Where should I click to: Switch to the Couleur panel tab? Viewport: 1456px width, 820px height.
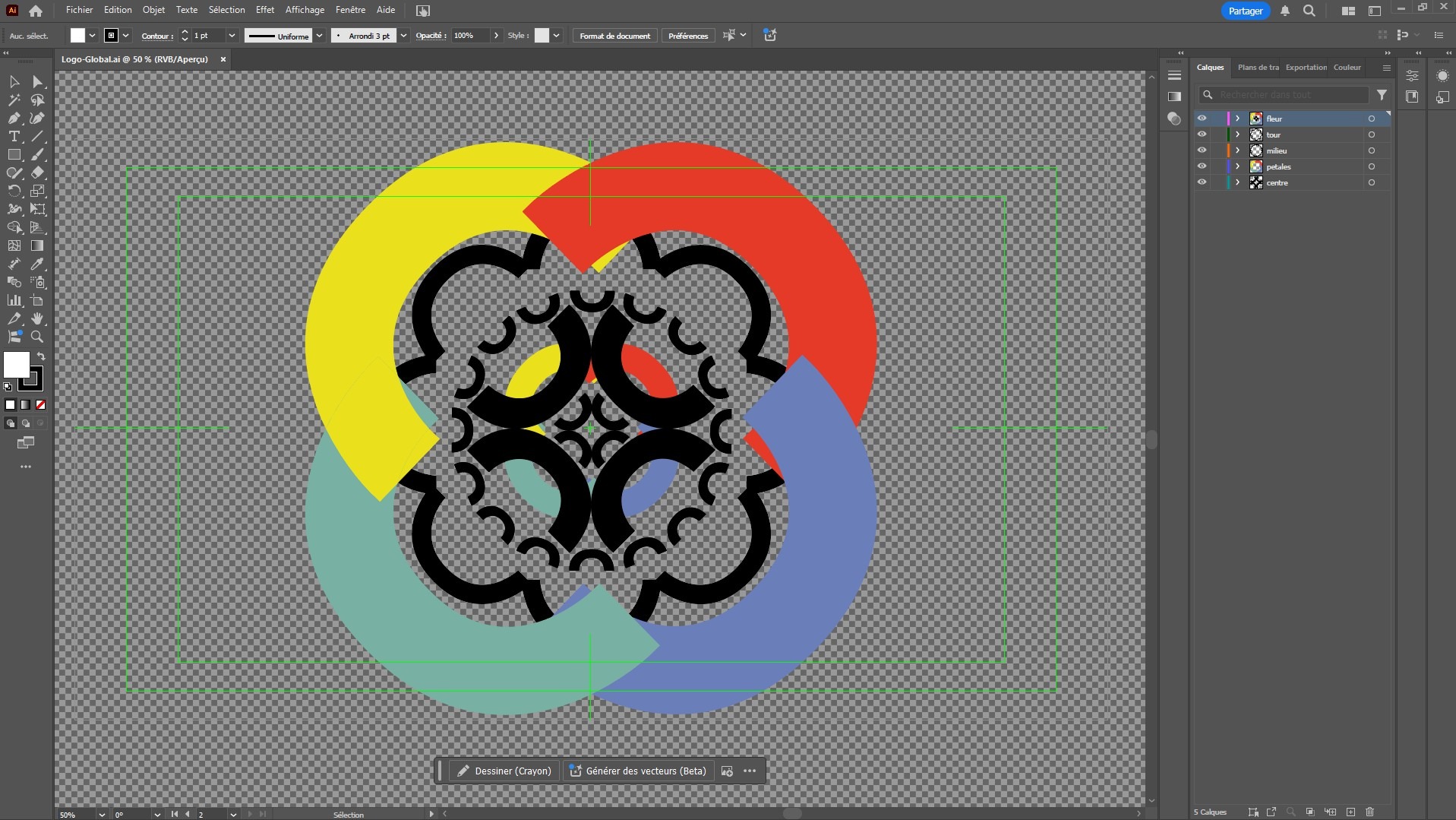(x=1347, y=68)
